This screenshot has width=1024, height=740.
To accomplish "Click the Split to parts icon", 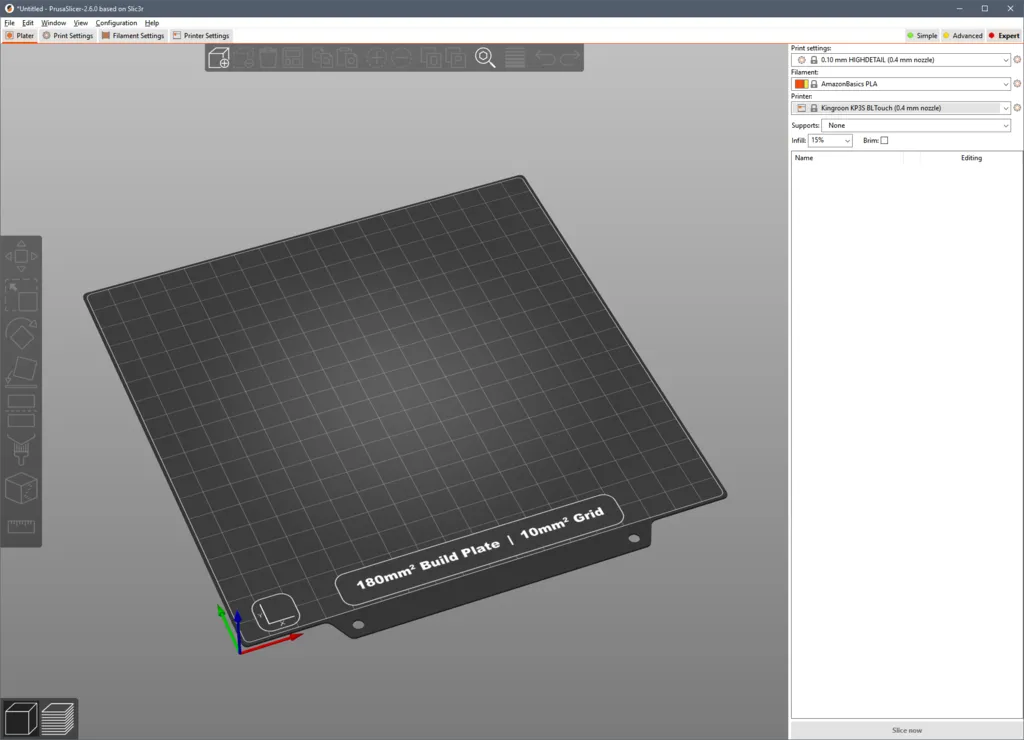I will (x=455, y=58).
